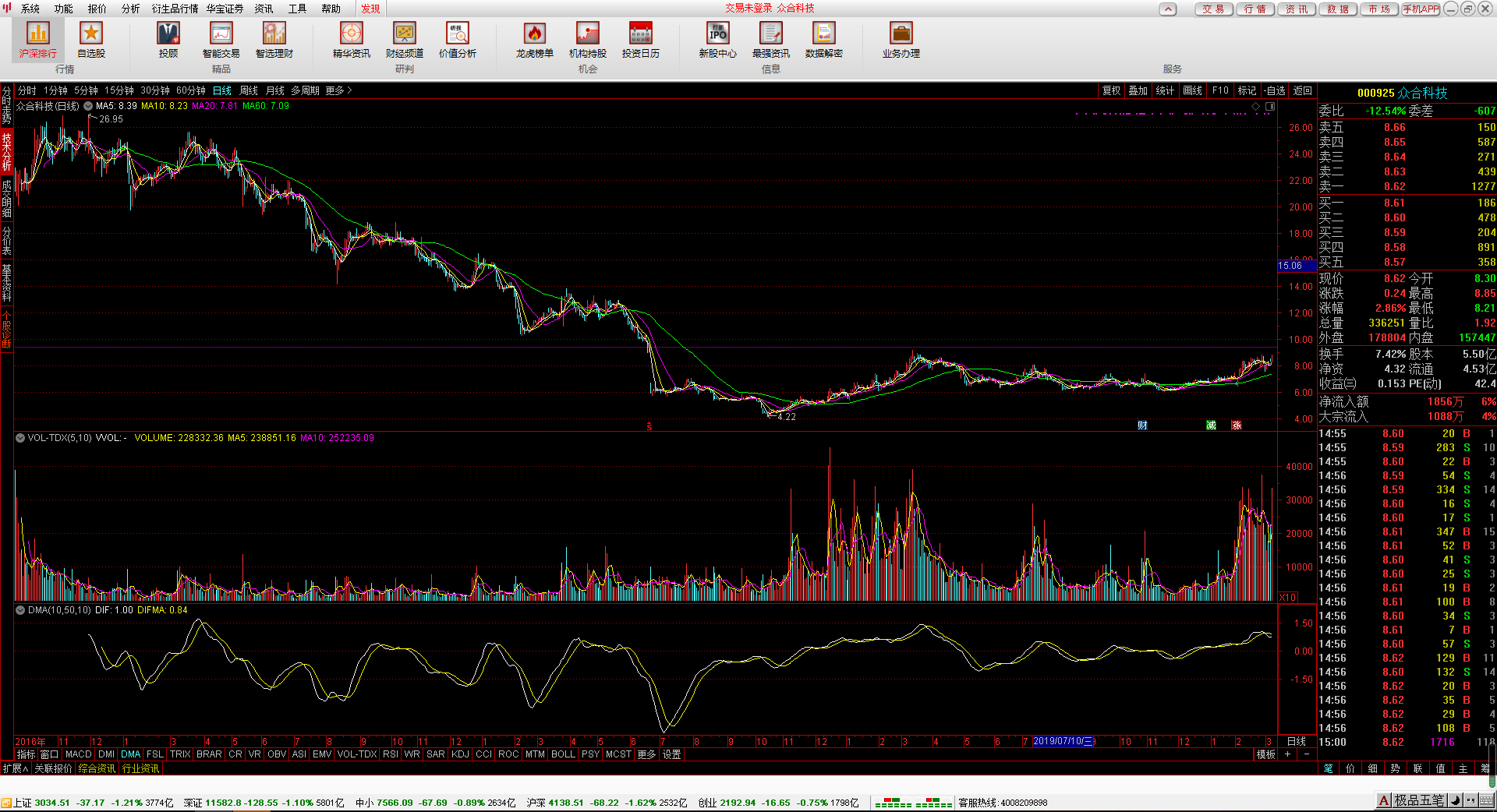Select the MACD indicator tab
1497x812 pixels.
click(78, 754)
